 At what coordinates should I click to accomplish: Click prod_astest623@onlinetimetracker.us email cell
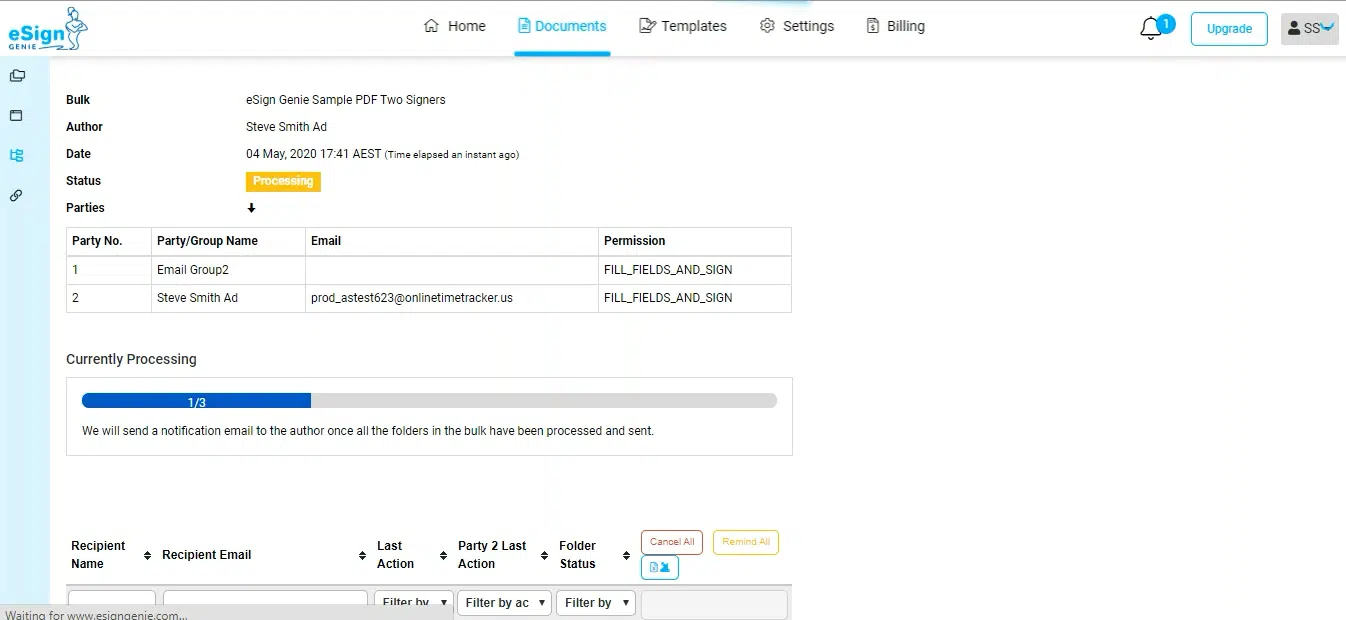point(452,298)
